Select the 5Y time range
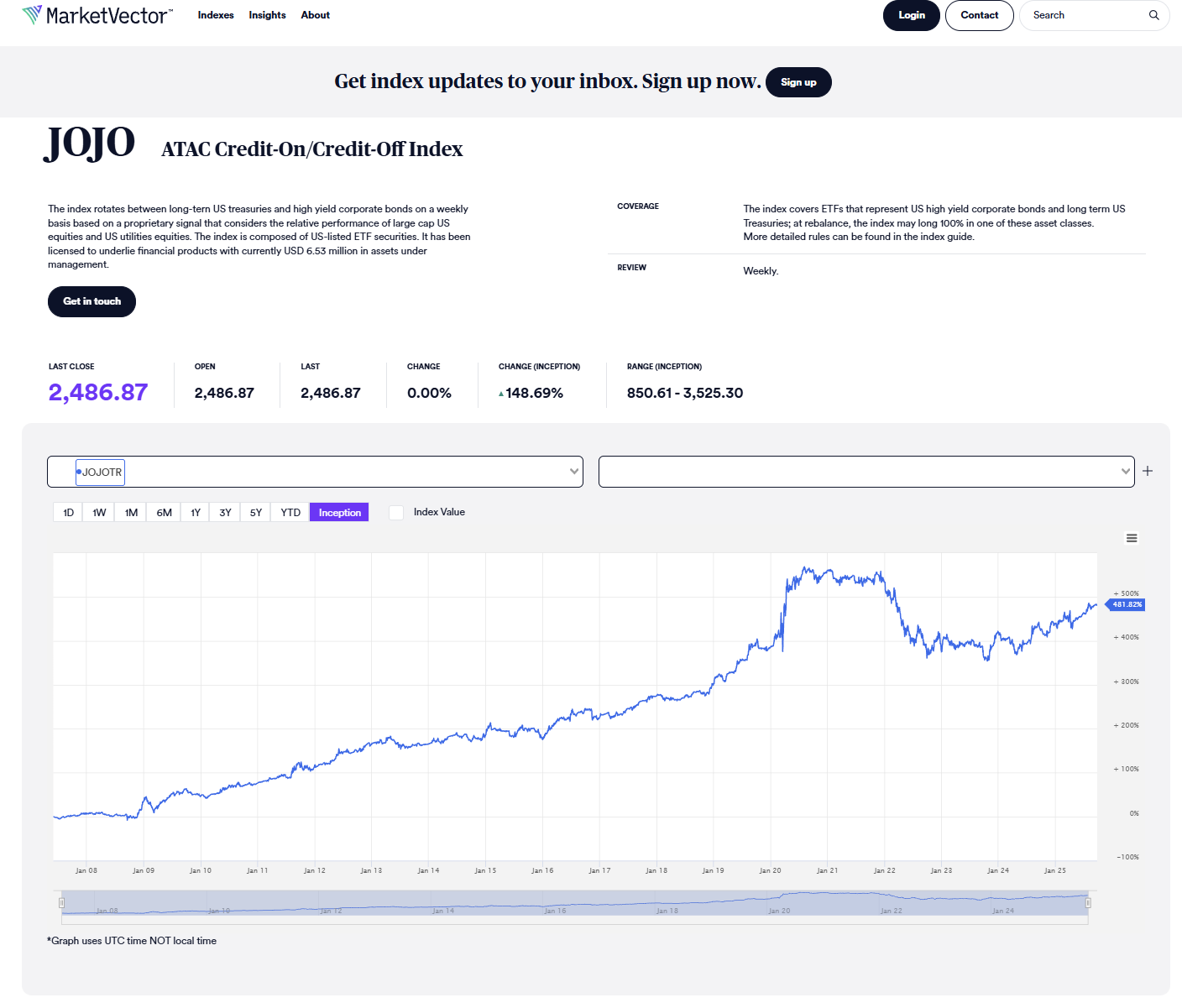1182x1008 pixels. [x=255, y=512]
